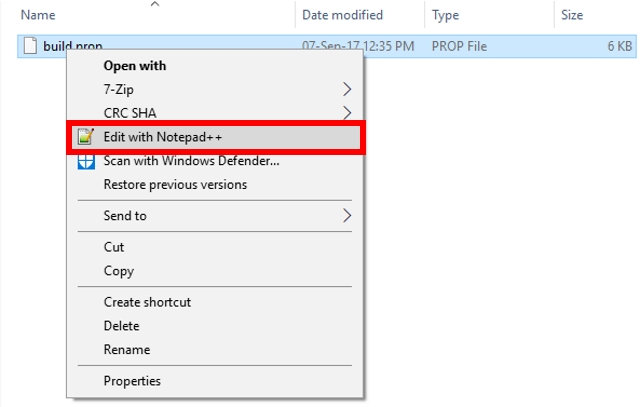This screenshot has width=640, height=407.
Task: Choose Scan with Windows Defender
Action: coord(191,161)
